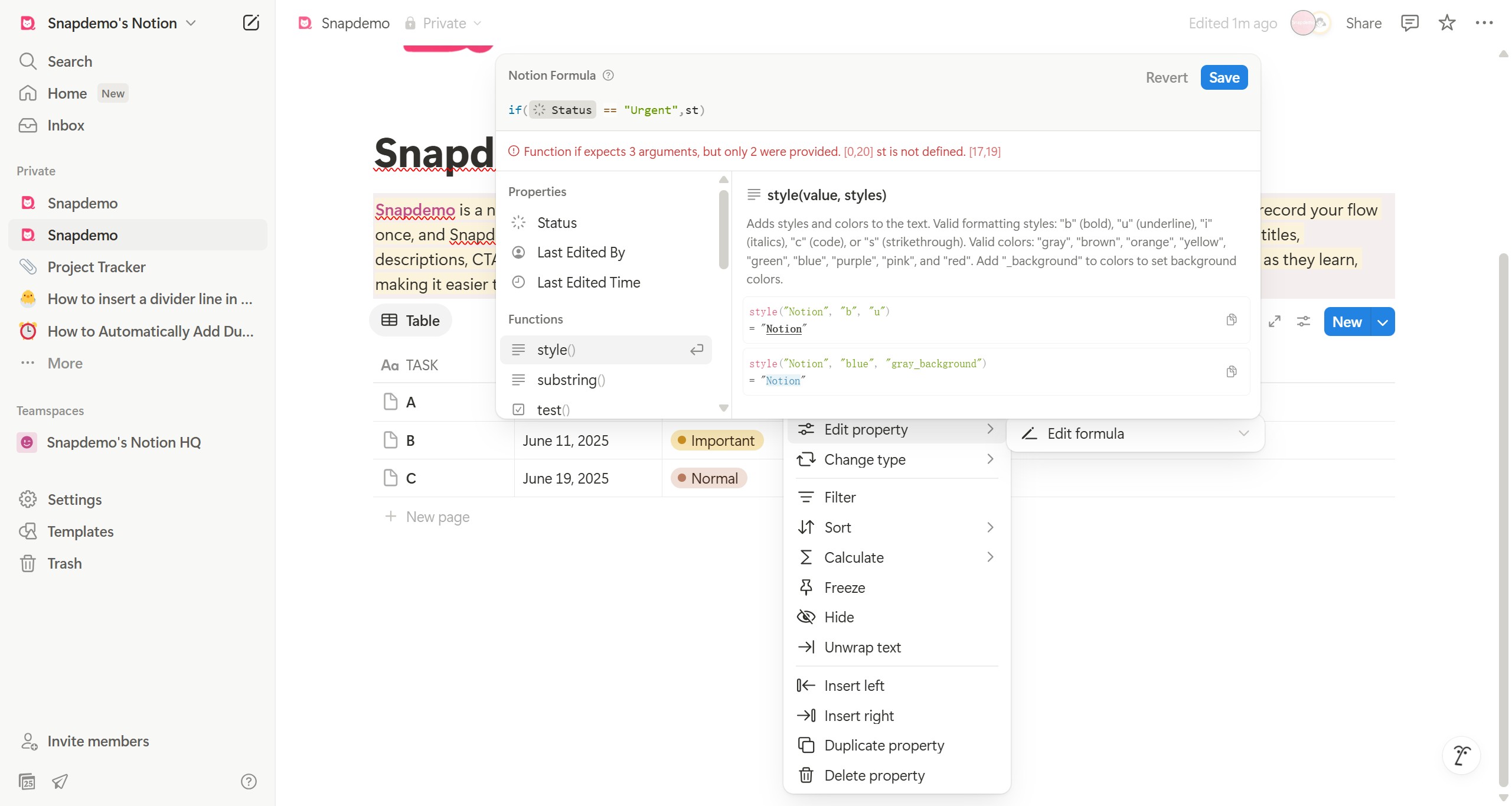Click the paper plane icon at sidebar bottom
This screenshot has height=806, width=1512.
click(60, 781)
